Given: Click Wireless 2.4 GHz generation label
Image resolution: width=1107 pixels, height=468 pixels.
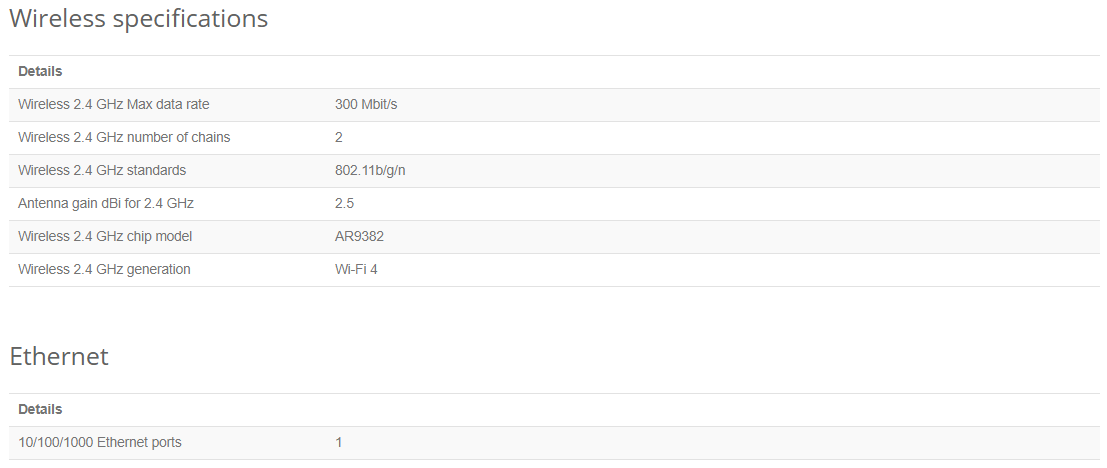Looking at the screenshot, I should (x=104, y=270).
